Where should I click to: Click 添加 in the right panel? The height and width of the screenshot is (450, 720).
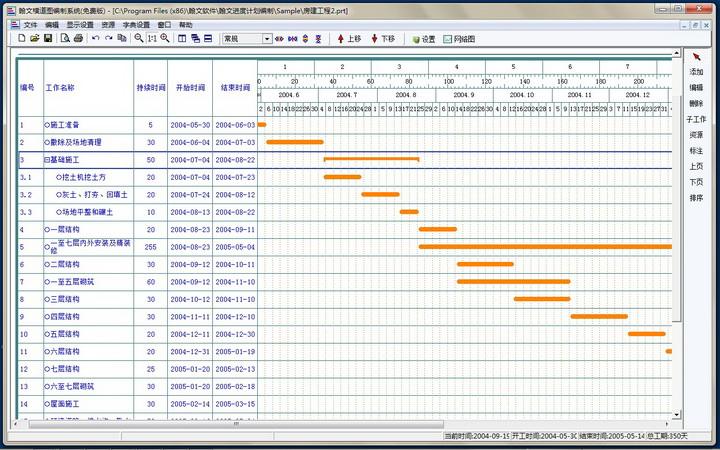[696, 72]
